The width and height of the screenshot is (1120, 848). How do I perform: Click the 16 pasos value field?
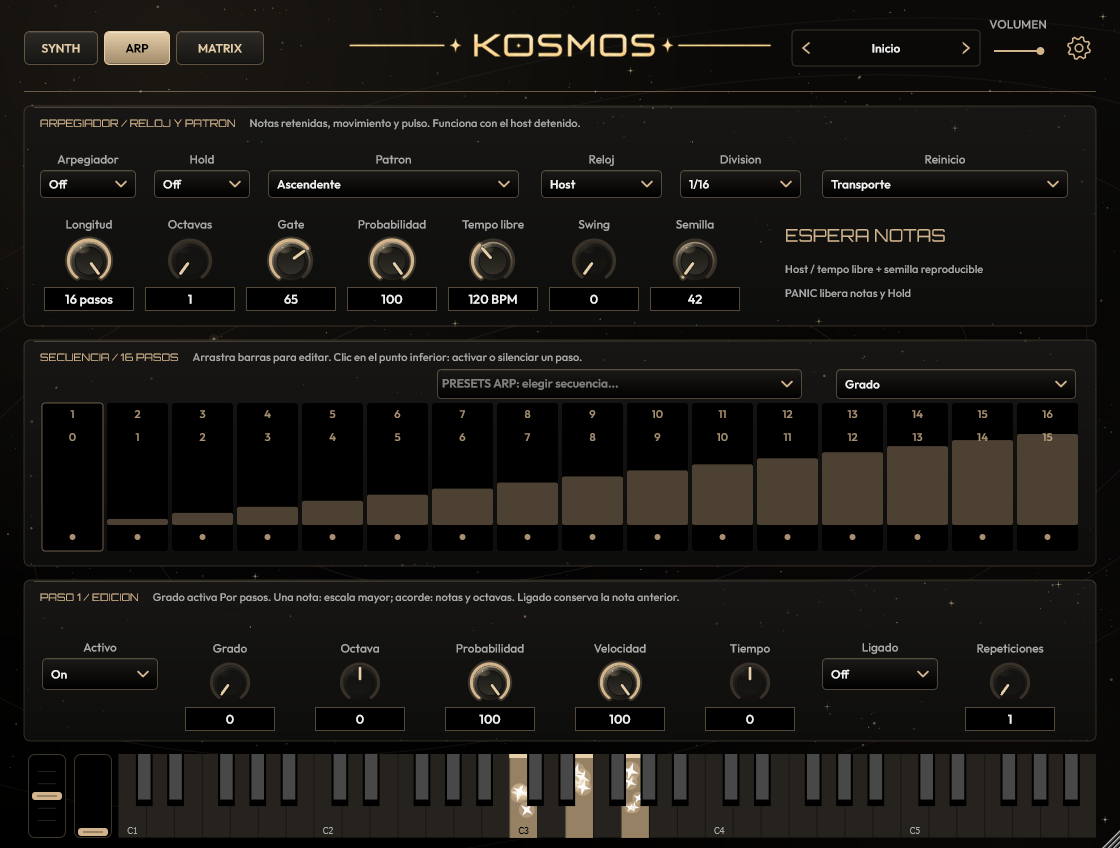89,299
